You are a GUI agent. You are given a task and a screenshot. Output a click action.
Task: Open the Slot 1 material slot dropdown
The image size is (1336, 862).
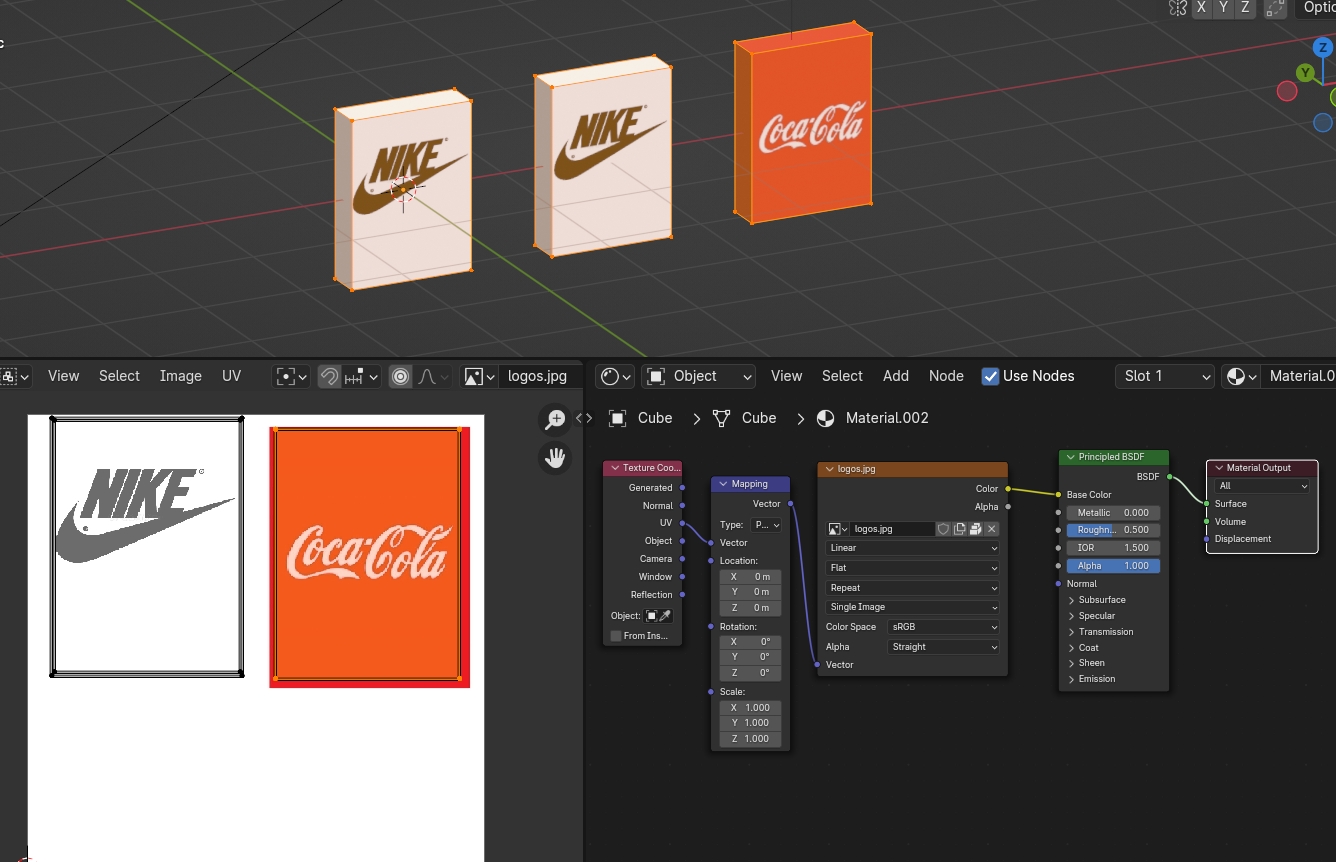1165,376
